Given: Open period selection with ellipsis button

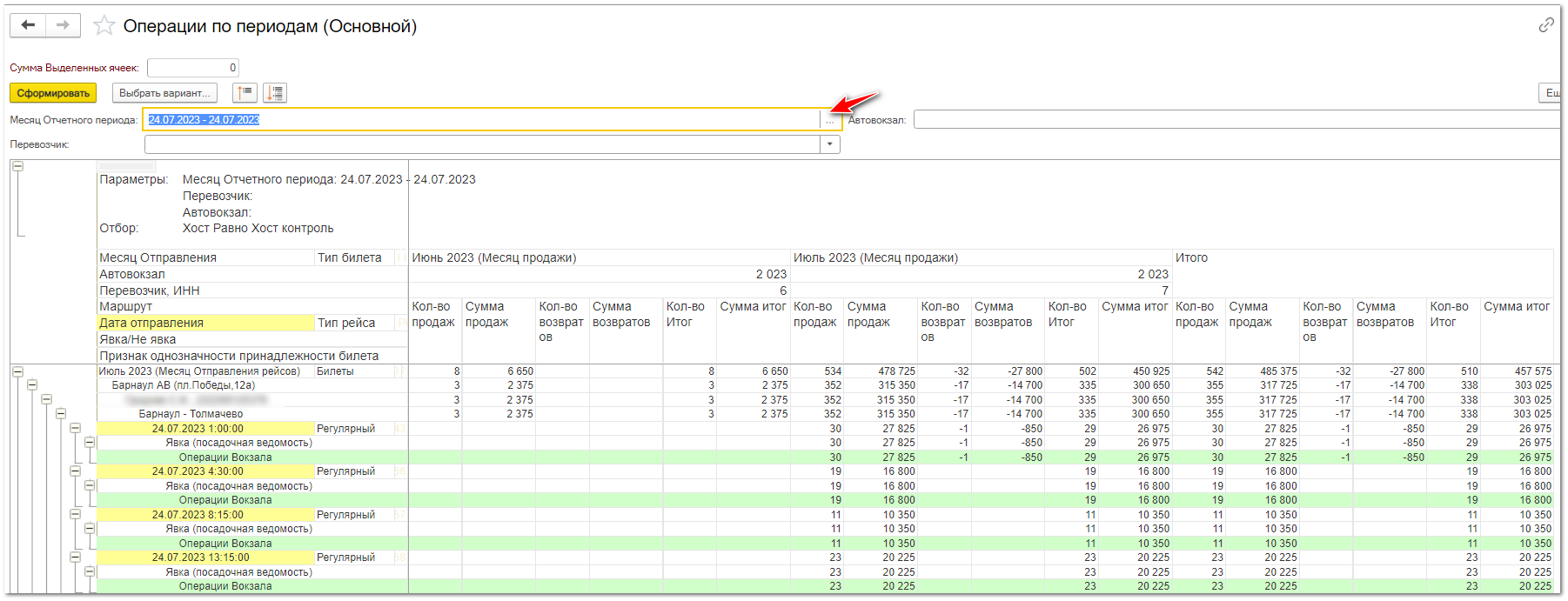Looking at the screenshot, I should pyautogui.click(x=830, y=120).
